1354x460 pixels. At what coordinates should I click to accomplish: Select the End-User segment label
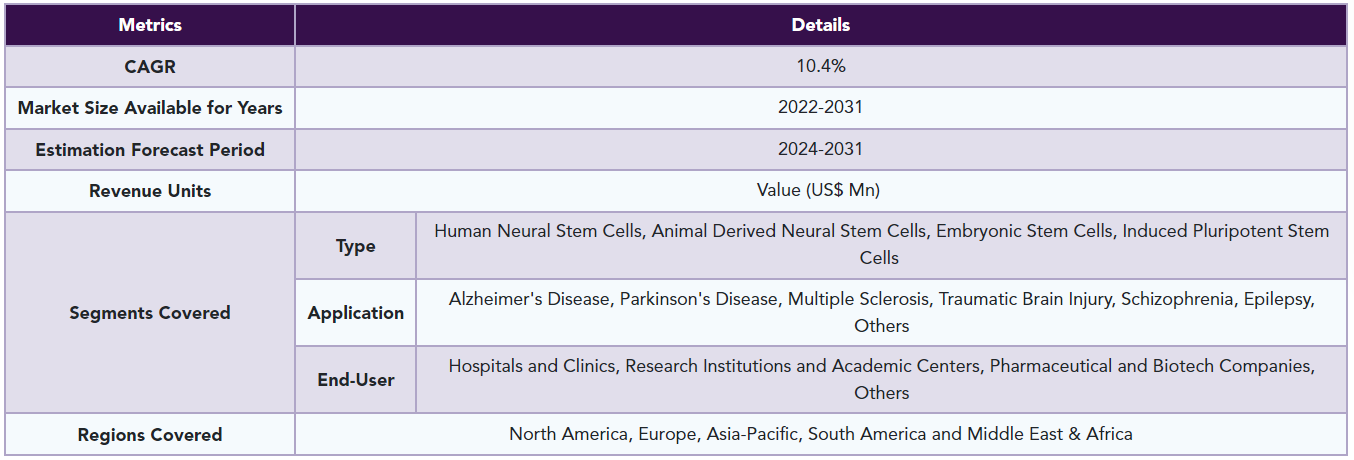pyautogui.click(x=355, y=380)
